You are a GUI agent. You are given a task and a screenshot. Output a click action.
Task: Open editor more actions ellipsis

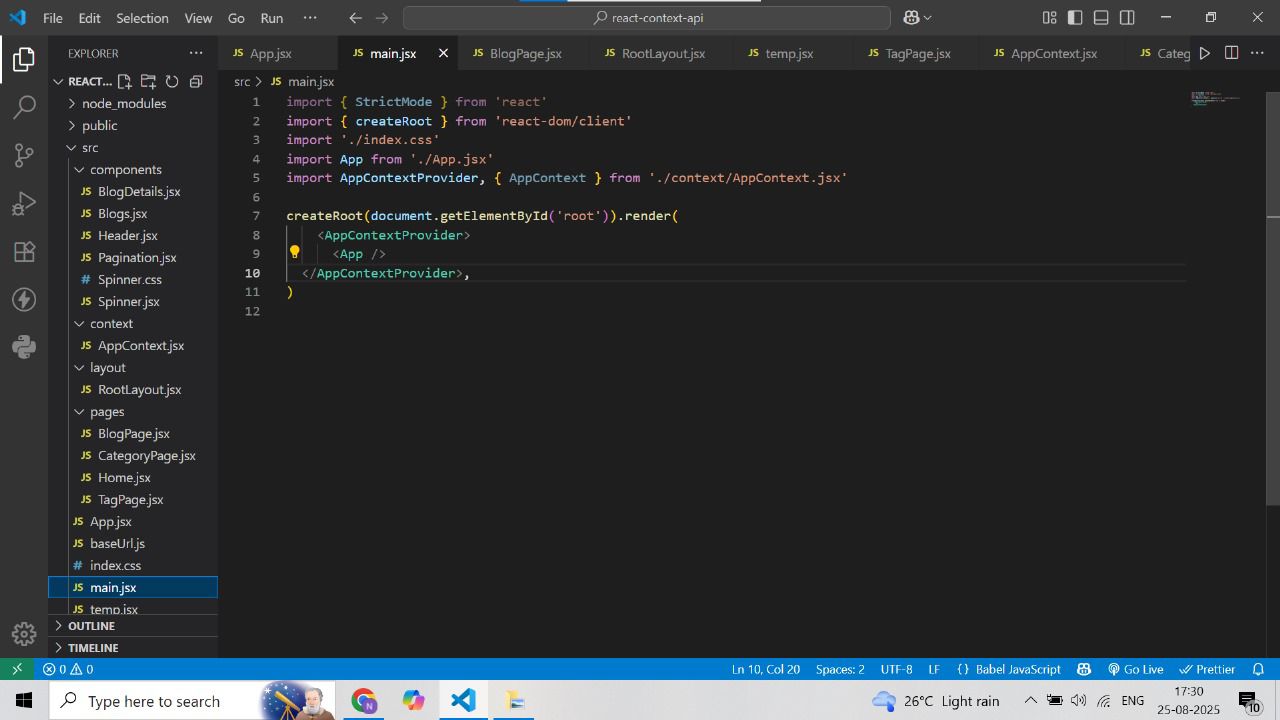click(x=1258, y=53)
